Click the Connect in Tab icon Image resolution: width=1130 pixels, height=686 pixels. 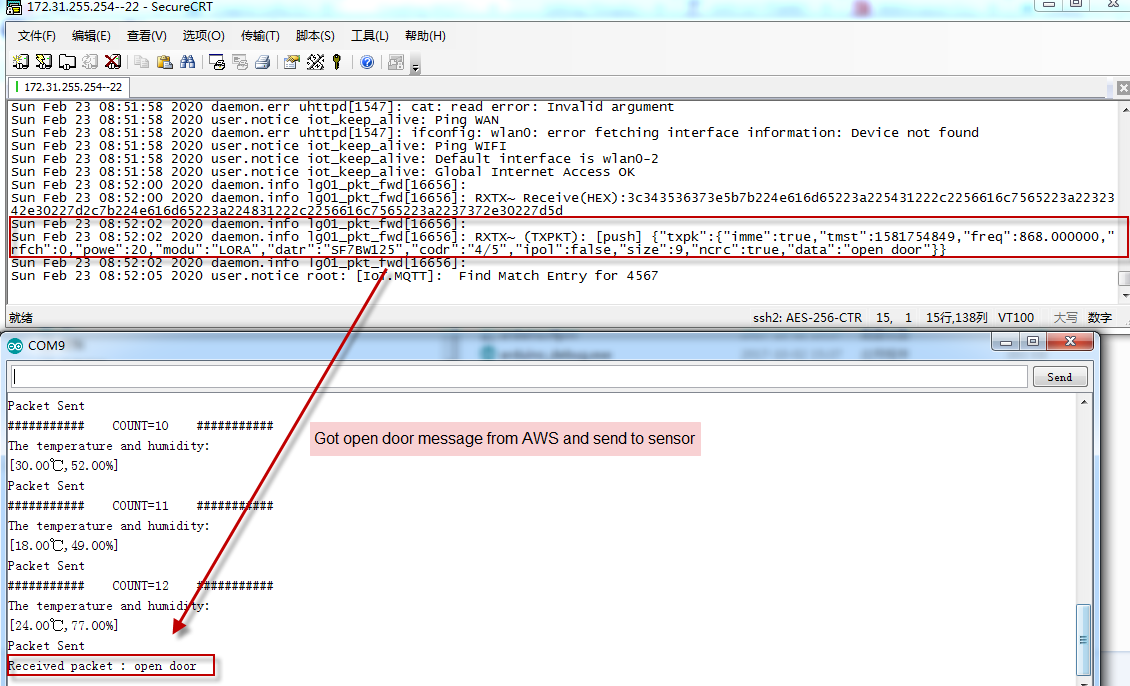tap(67, 62)
